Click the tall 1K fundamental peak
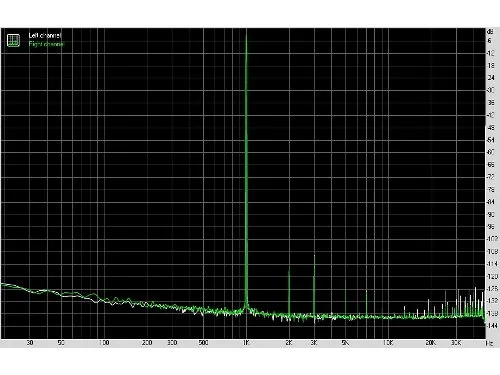 (246, 167)
